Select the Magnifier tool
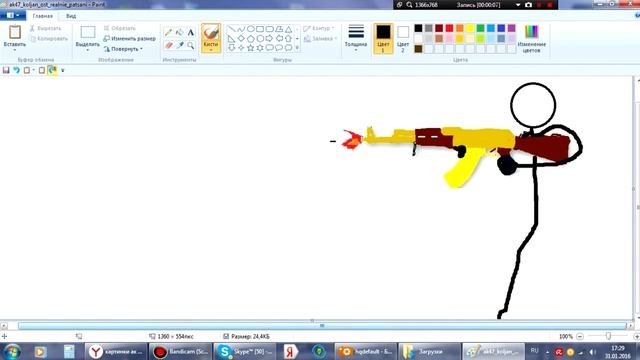Screen dimensions: 640x360 pyautogui.click(x=191, y=45)
